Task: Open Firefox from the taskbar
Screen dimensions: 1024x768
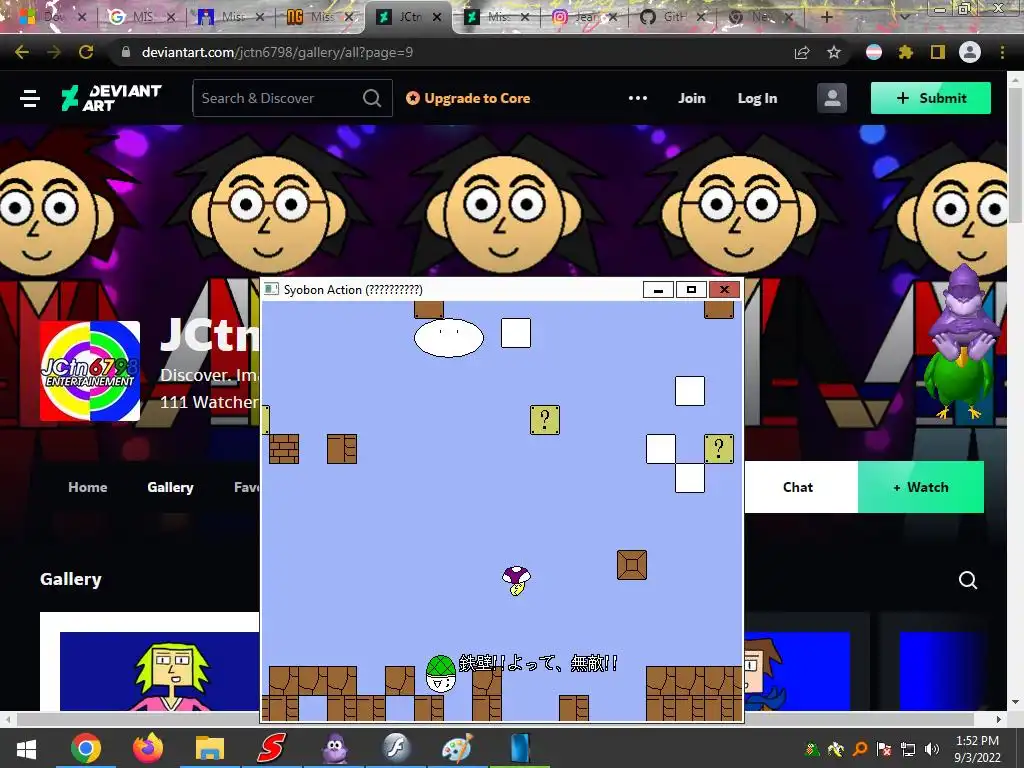Action: (148, 748)
